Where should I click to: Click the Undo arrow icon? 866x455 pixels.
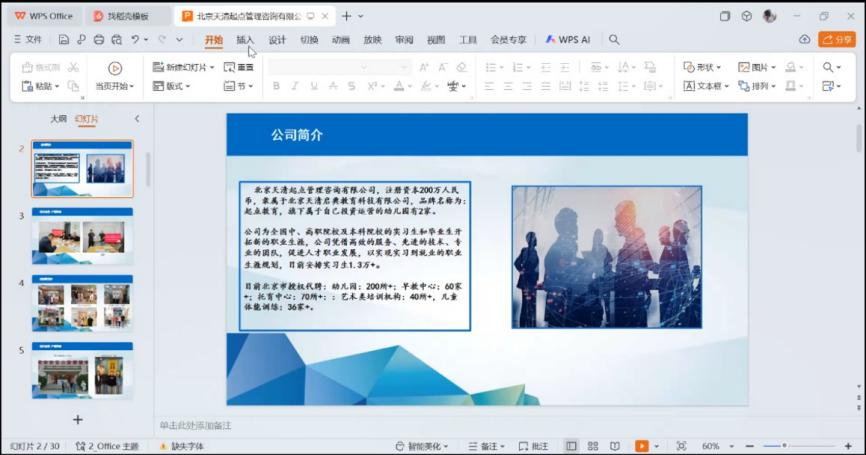point(133,40)
